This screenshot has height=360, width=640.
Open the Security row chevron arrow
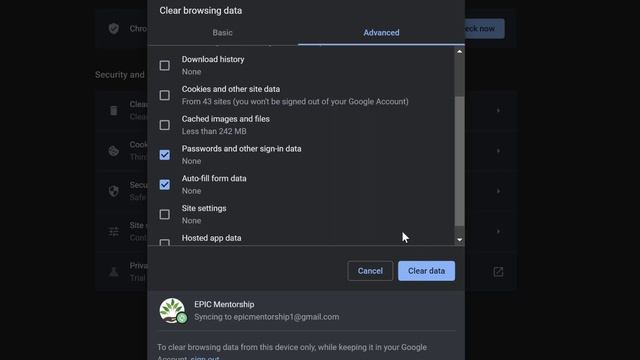tap(498, 191)
